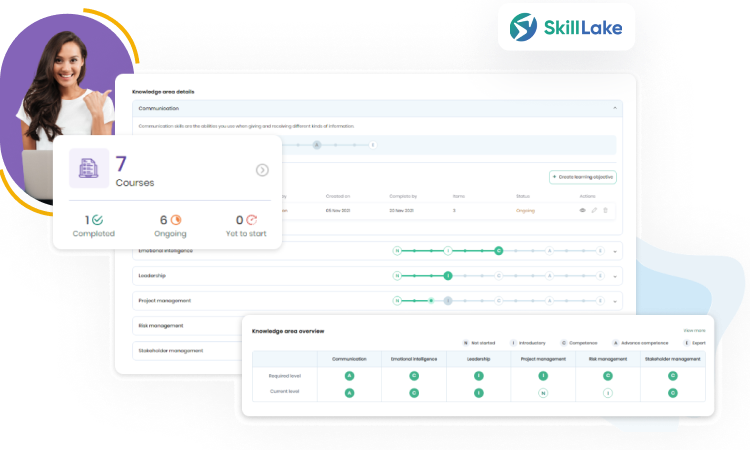Select level I on Leadership slider

pos(448,276)
